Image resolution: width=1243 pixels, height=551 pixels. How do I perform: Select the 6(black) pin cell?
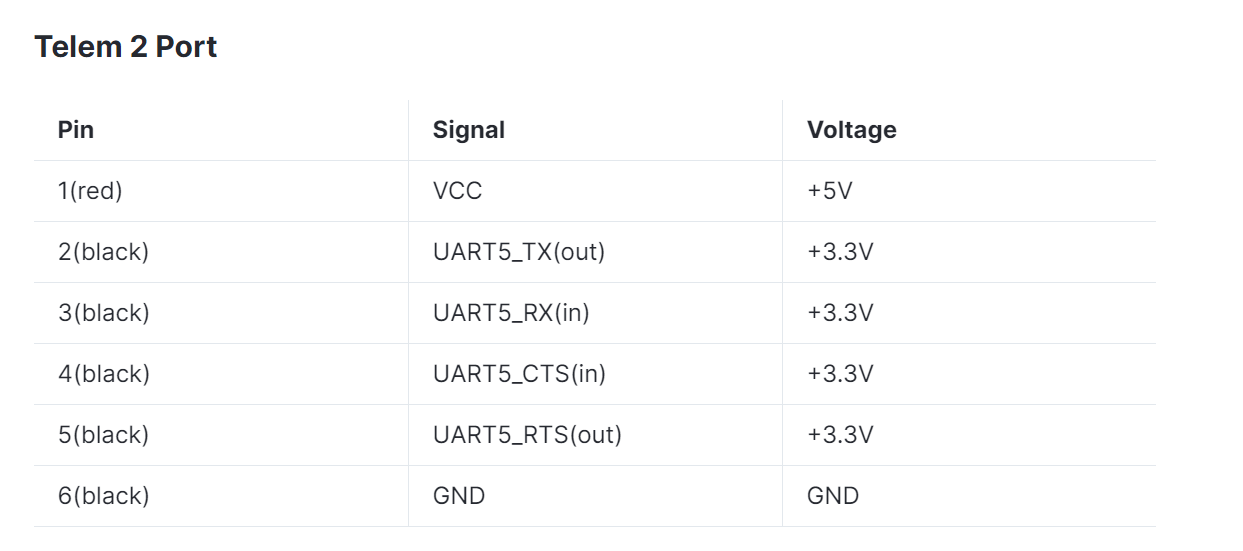pyautogui.click(x=103, y=496)
